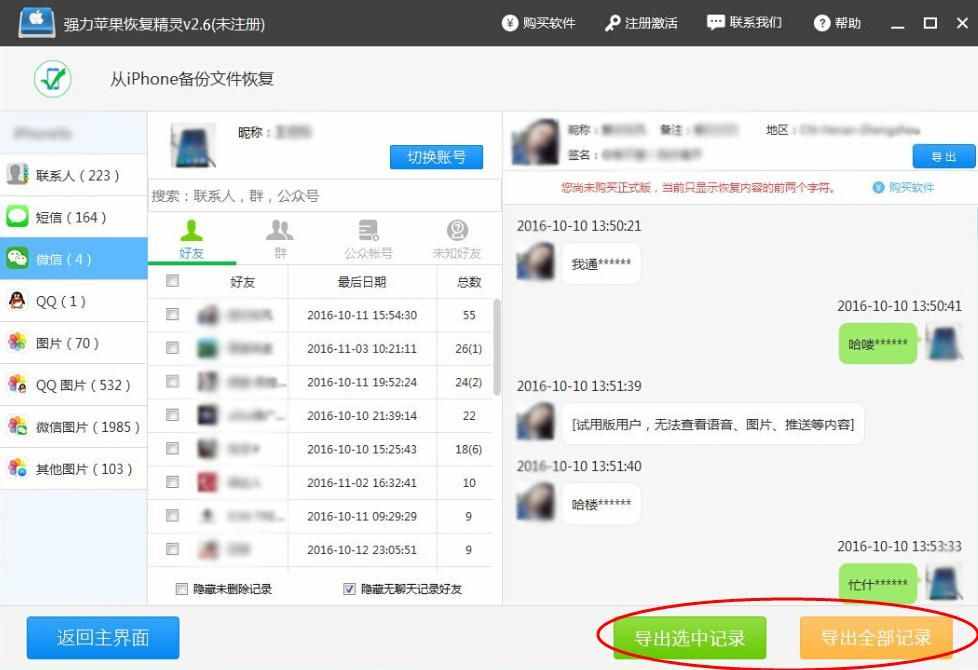The width and height of the screenshot is (978, 670).
Task: Check the row dated 2016-10-12 23:05:51
Action: coord(172,549)
